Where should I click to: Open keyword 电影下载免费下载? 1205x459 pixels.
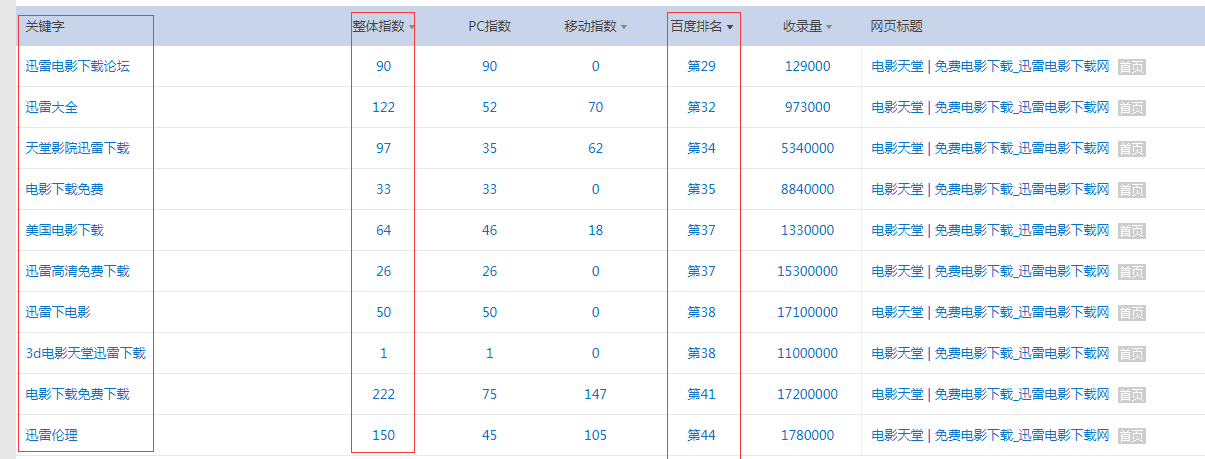click(77, 394)
